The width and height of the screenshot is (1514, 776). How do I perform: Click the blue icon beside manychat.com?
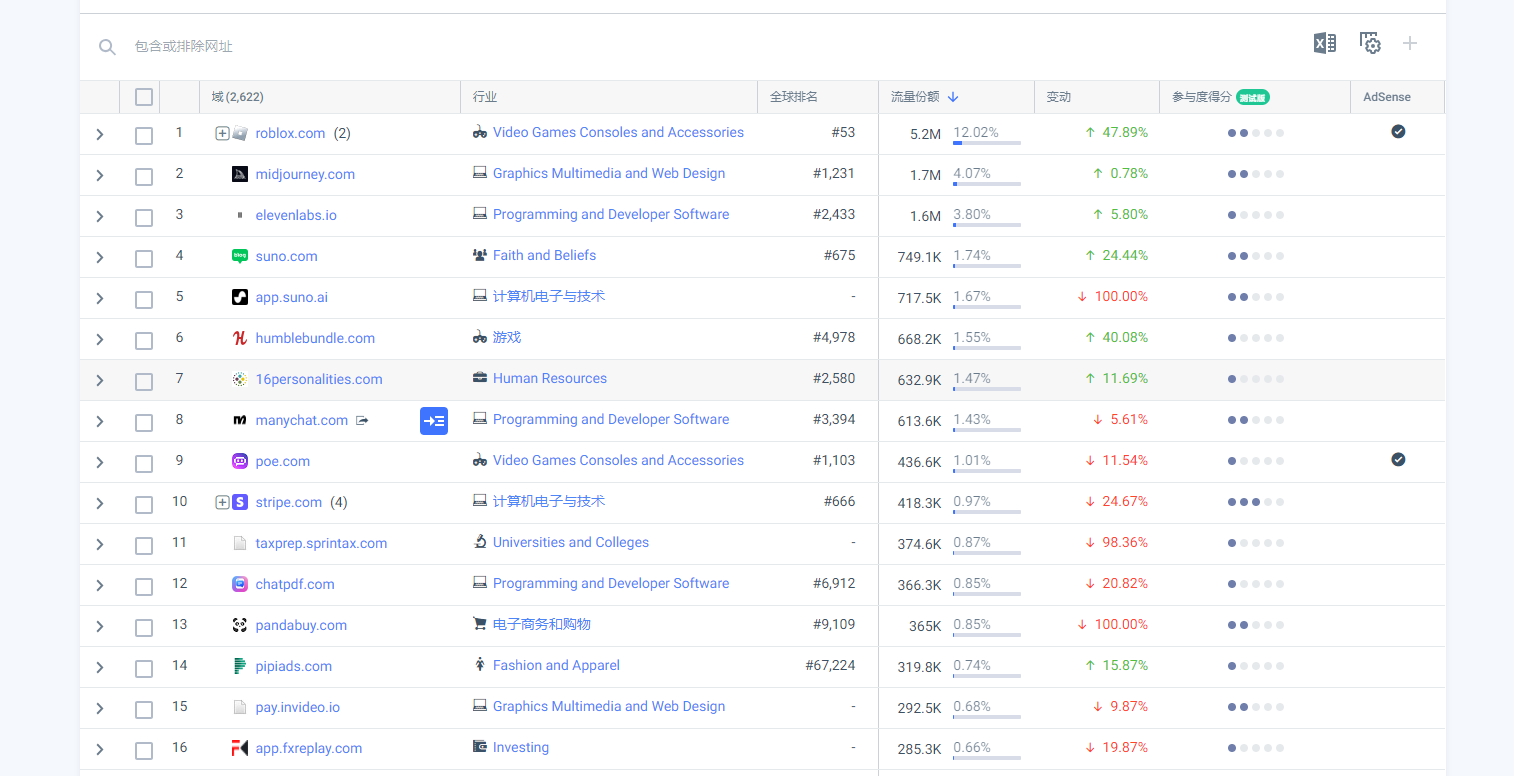433,421
